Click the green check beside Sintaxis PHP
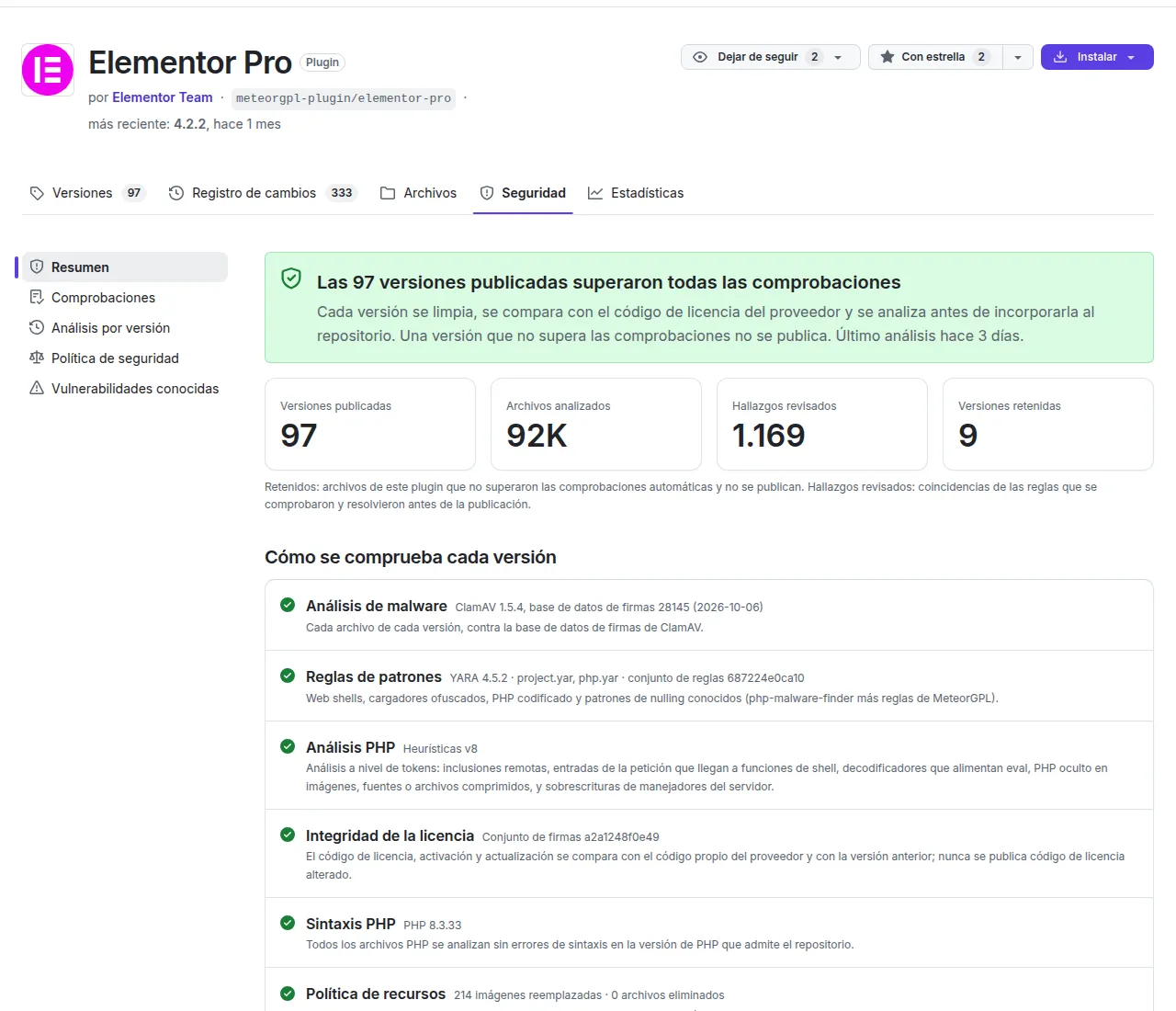Viewport: 1176px width, 1011px height. point(288,923)
